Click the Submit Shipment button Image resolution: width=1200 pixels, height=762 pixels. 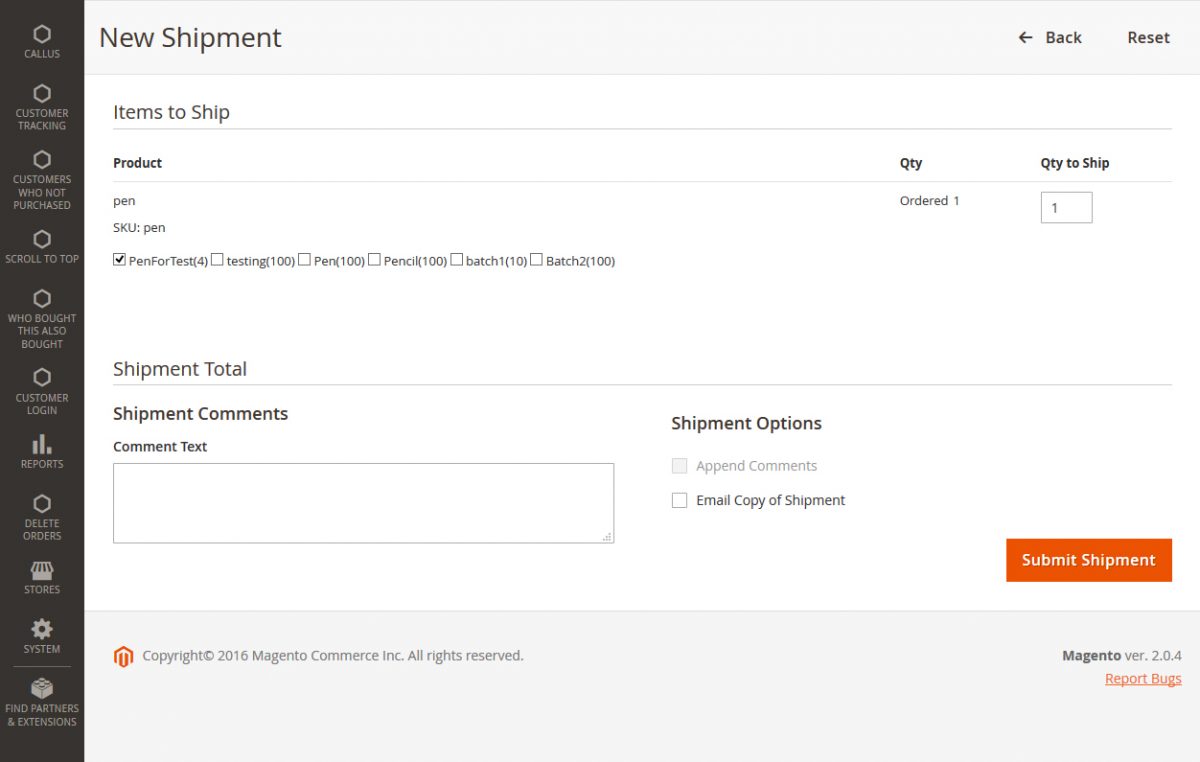1088,560
